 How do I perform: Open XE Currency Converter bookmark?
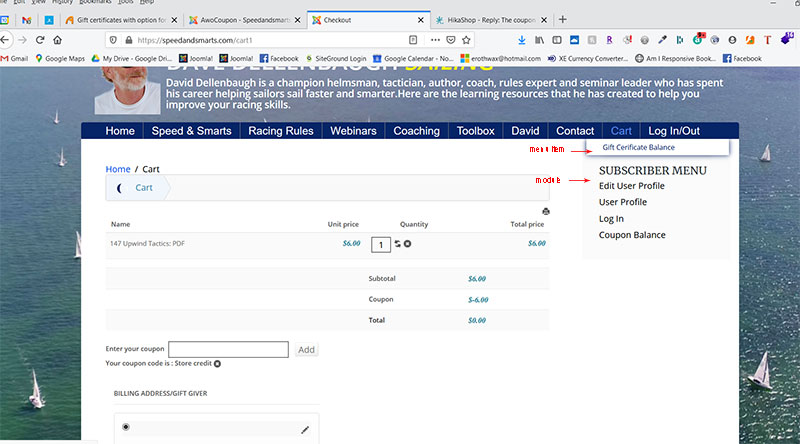pyautogui.click(x=588, y=59)
